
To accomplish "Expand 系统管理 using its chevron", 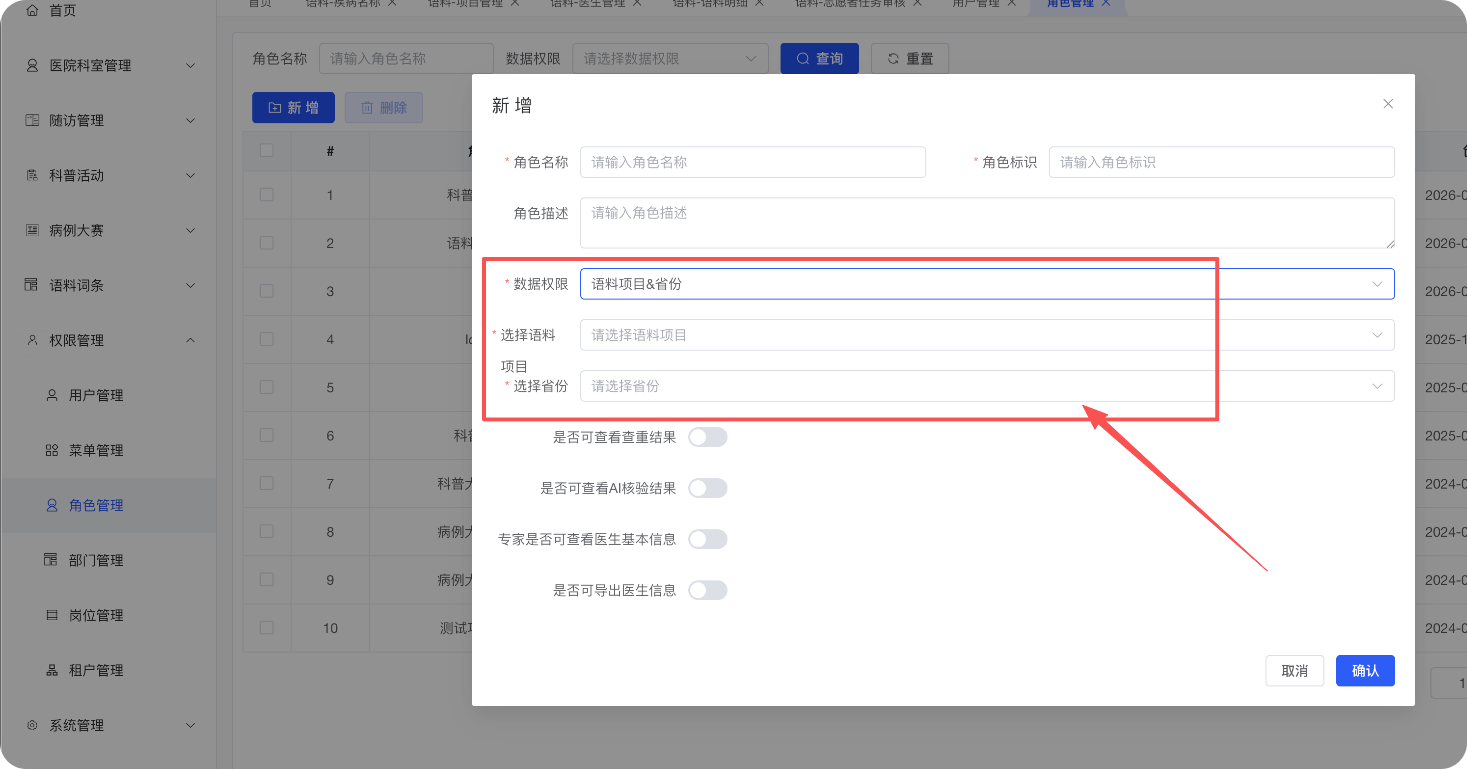I will click(191, 725).
